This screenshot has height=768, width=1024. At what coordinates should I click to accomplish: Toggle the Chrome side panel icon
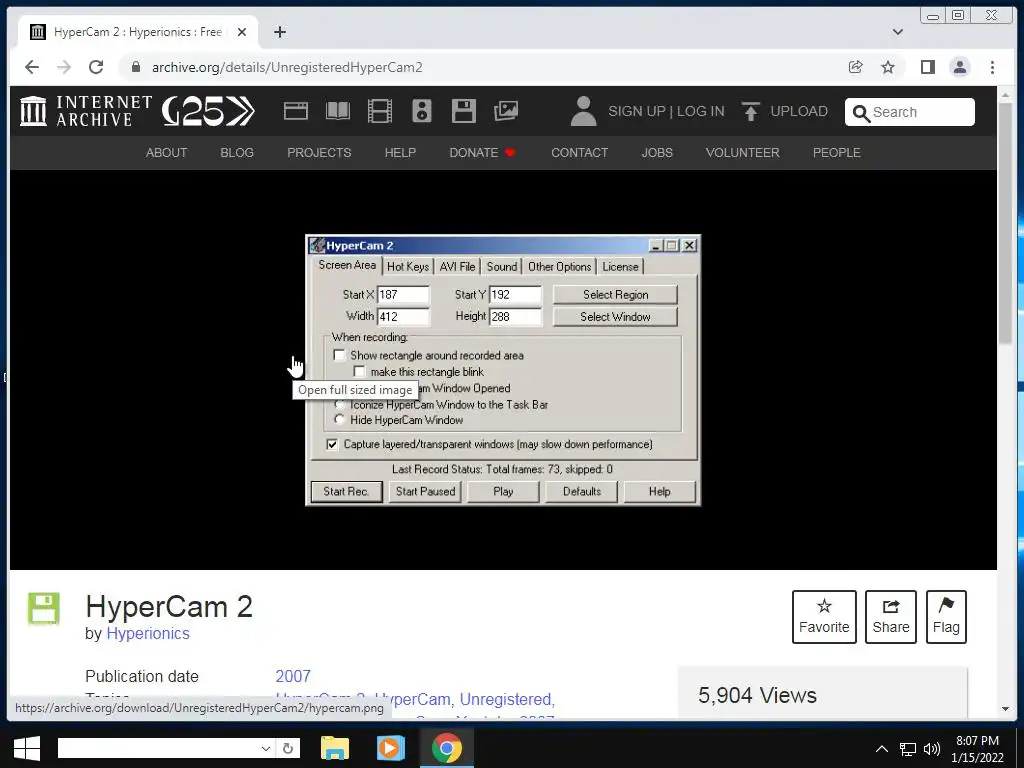pyautogui.click(x=928, y=67)
